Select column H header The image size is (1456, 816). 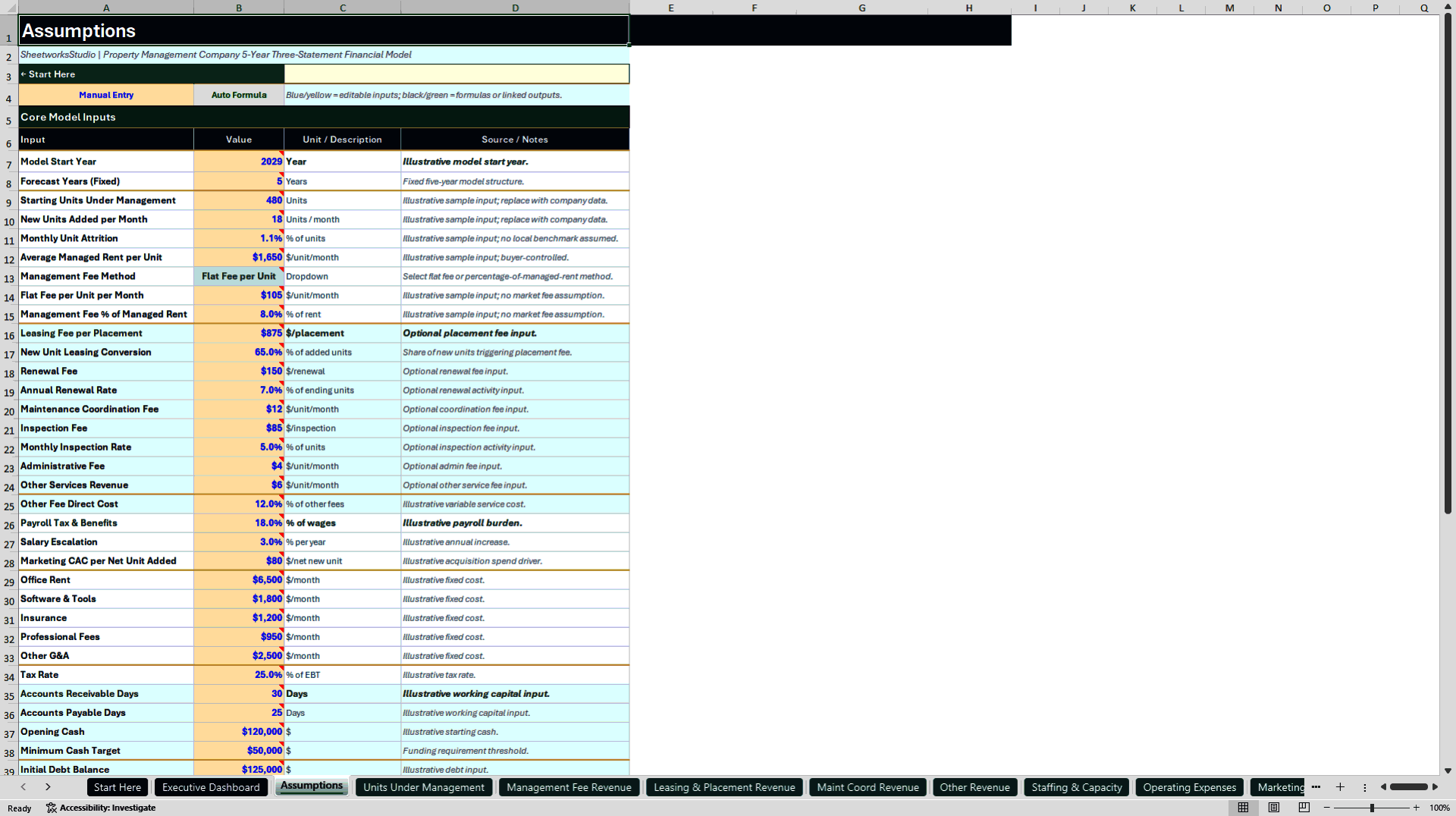[x=968, y=8]
